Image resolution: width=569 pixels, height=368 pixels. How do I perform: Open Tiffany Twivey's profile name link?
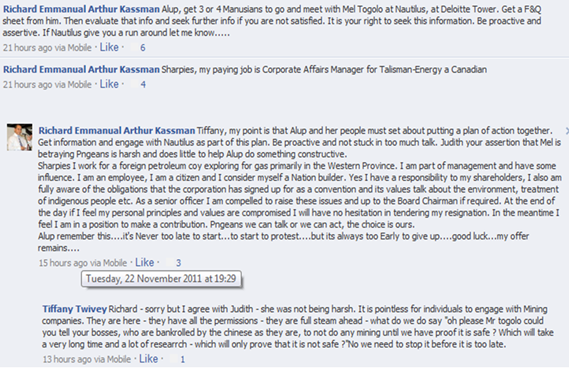tap(75, 309)
